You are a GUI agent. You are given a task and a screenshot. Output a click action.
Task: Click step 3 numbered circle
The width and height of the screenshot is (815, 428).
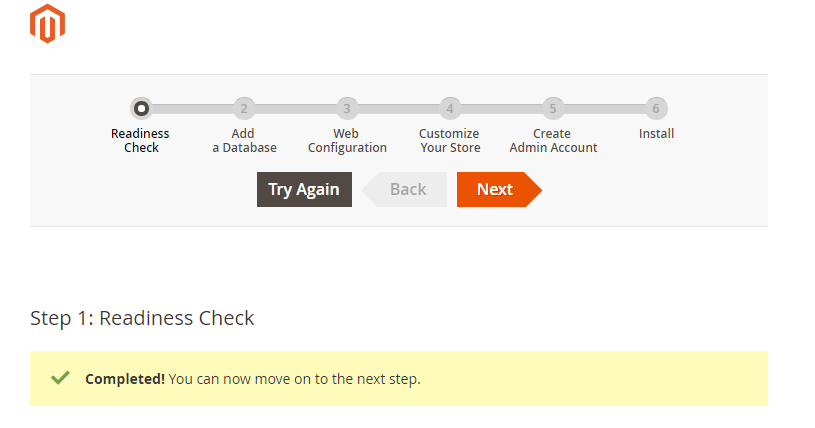point(347,108)
